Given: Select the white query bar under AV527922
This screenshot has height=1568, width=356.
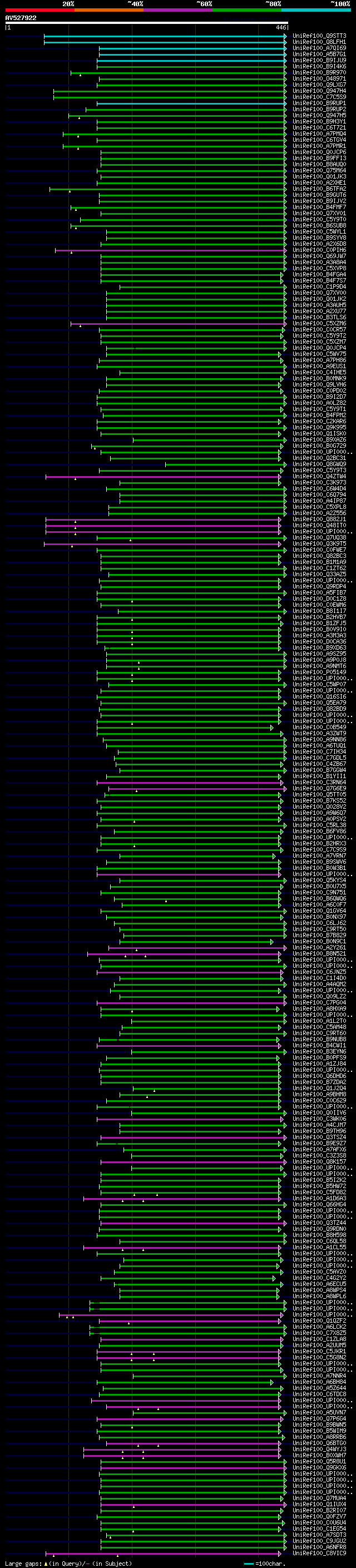Looking at the screenshot, I should point(146,22).
